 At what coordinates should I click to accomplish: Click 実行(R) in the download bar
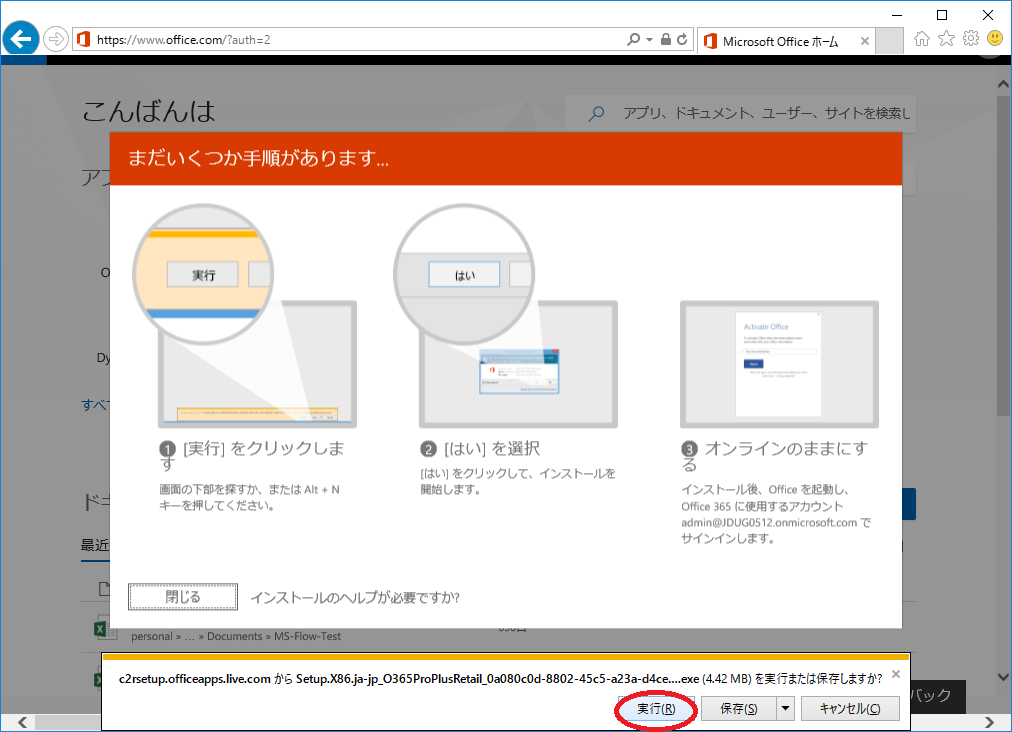656,709
